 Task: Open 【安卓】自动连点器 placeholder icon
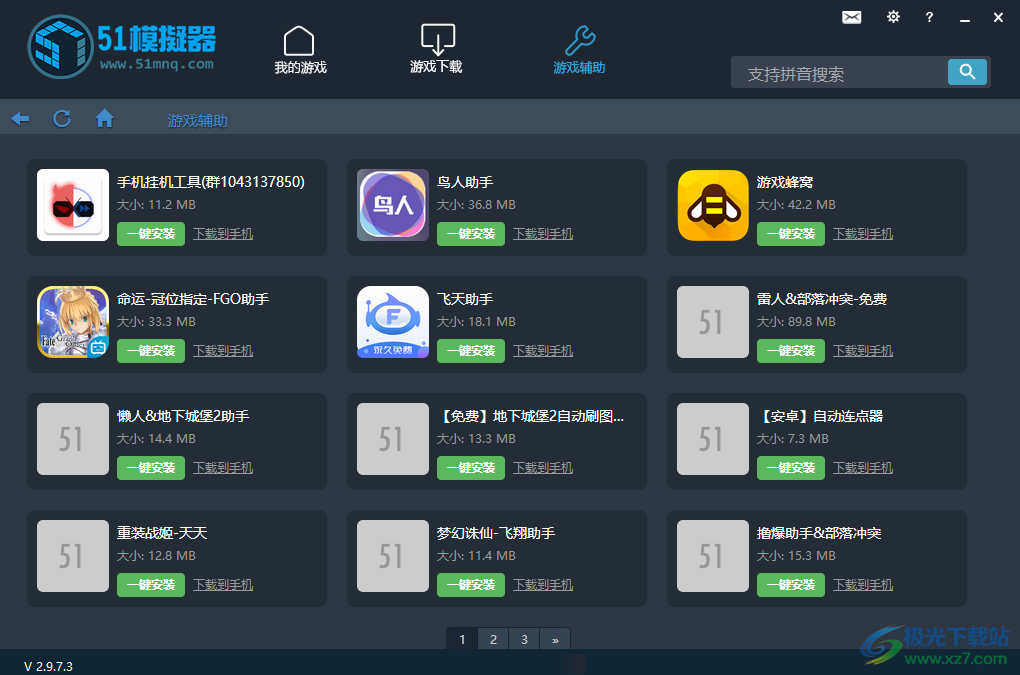pos(713,439)
